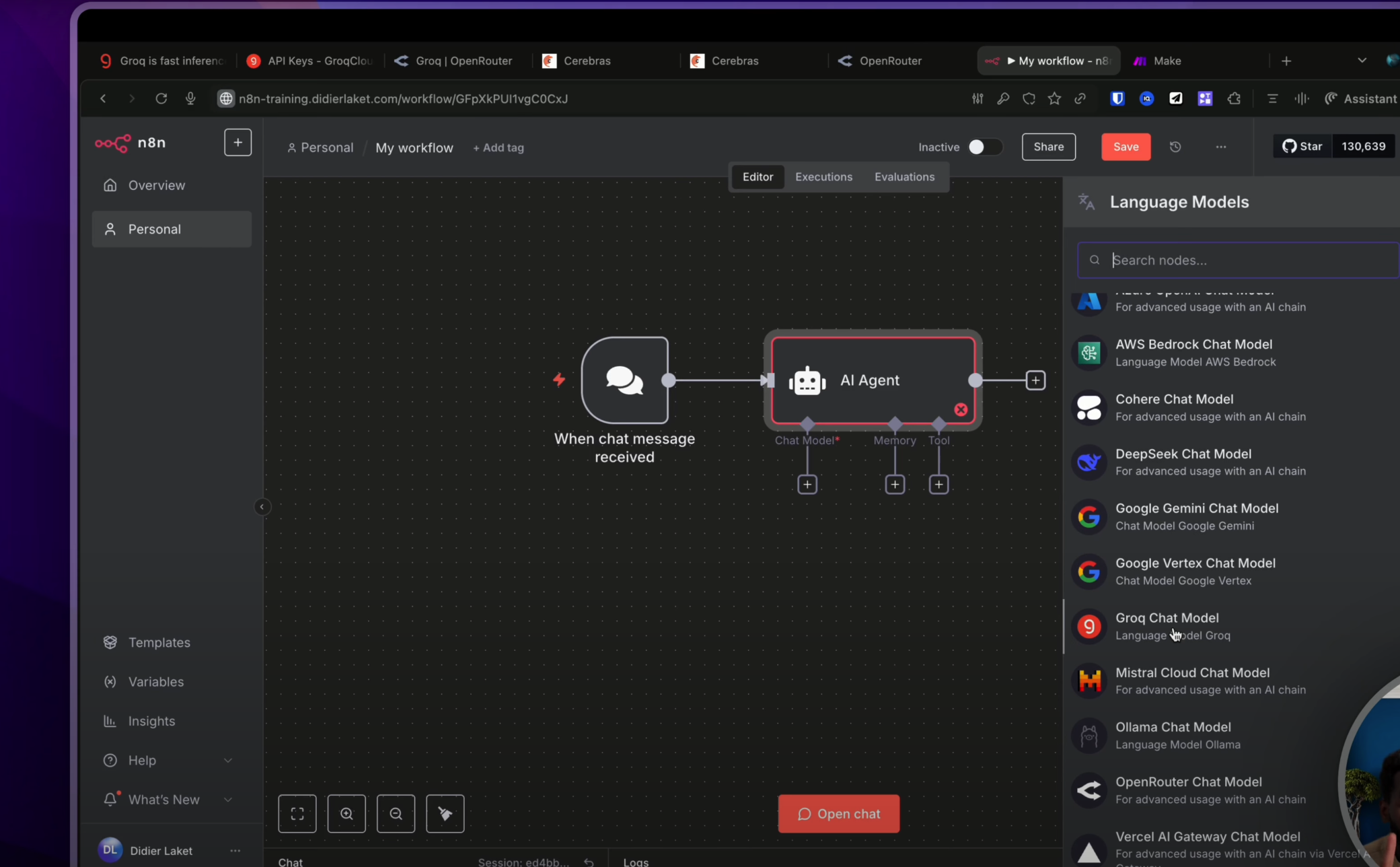The height and width of the screenshot is (867, 1400).
Task: Choose AWS Bedrock Chat Model
Action: pyautogui.click(x=1235, y=353)
